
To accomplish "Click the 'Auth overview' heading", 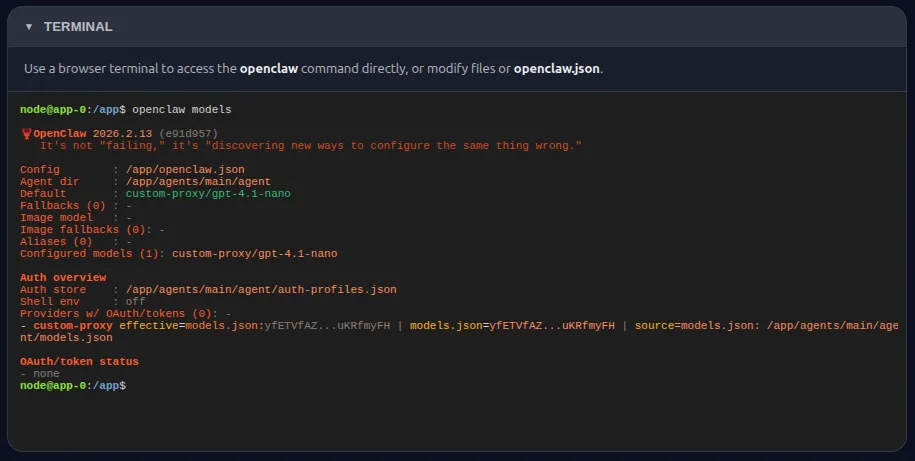I will [63, 278].
